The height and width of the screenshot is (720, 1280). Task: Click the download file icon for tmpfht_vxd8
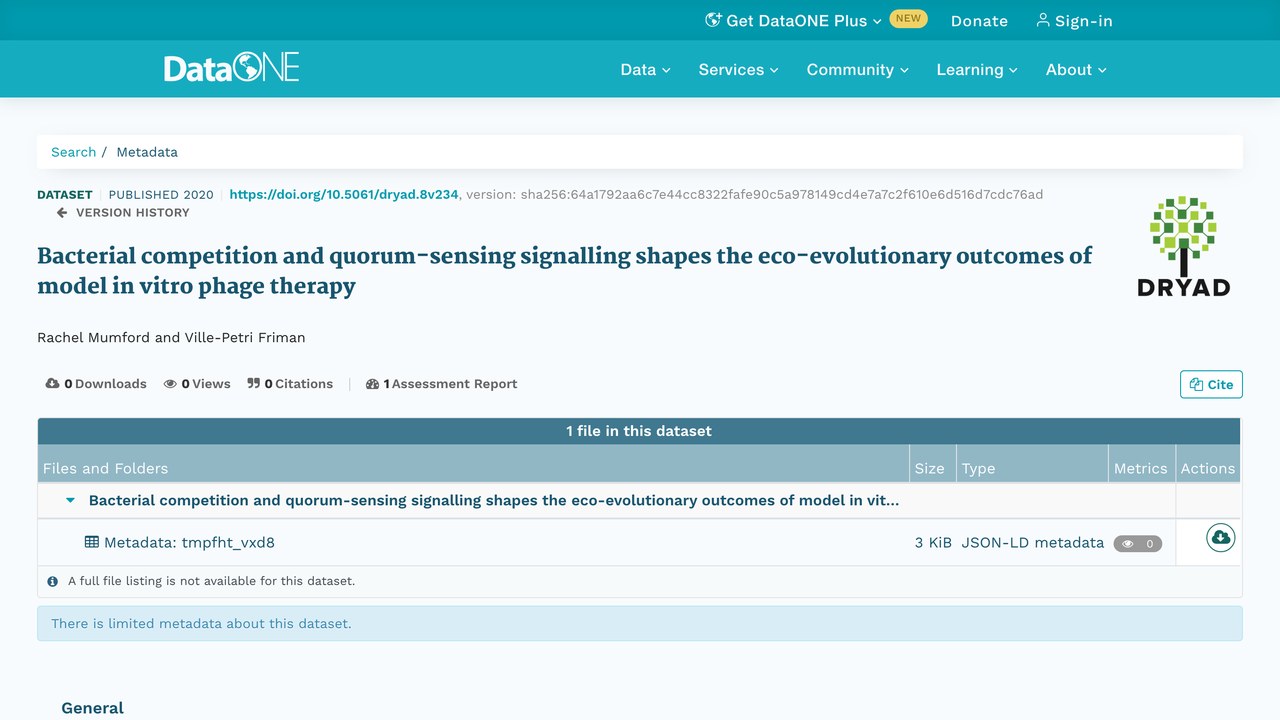1220,538
